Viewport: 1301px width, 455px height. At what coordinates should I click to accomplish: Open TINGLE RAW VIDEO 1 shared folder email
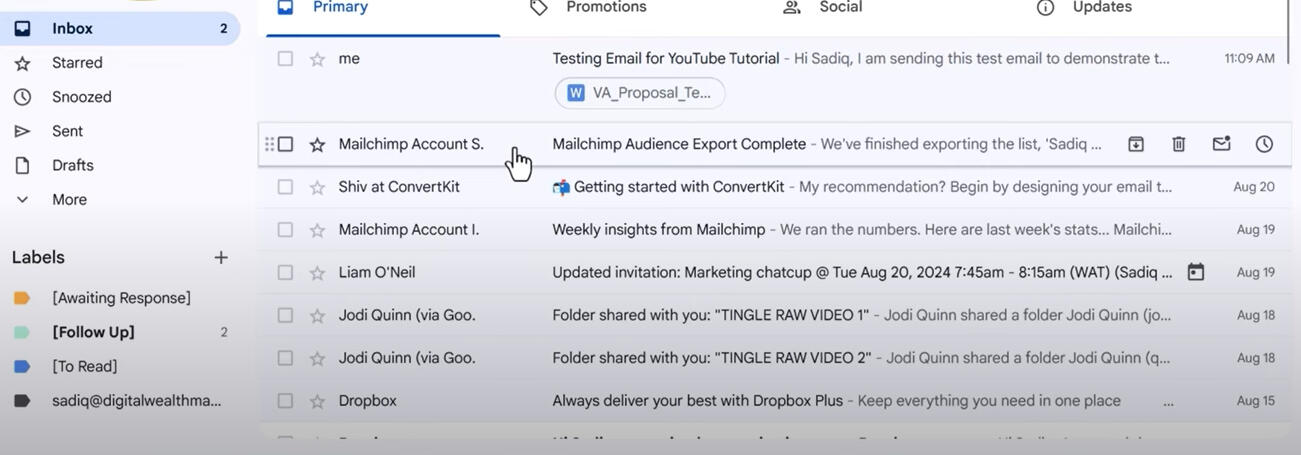click(710, 315)
